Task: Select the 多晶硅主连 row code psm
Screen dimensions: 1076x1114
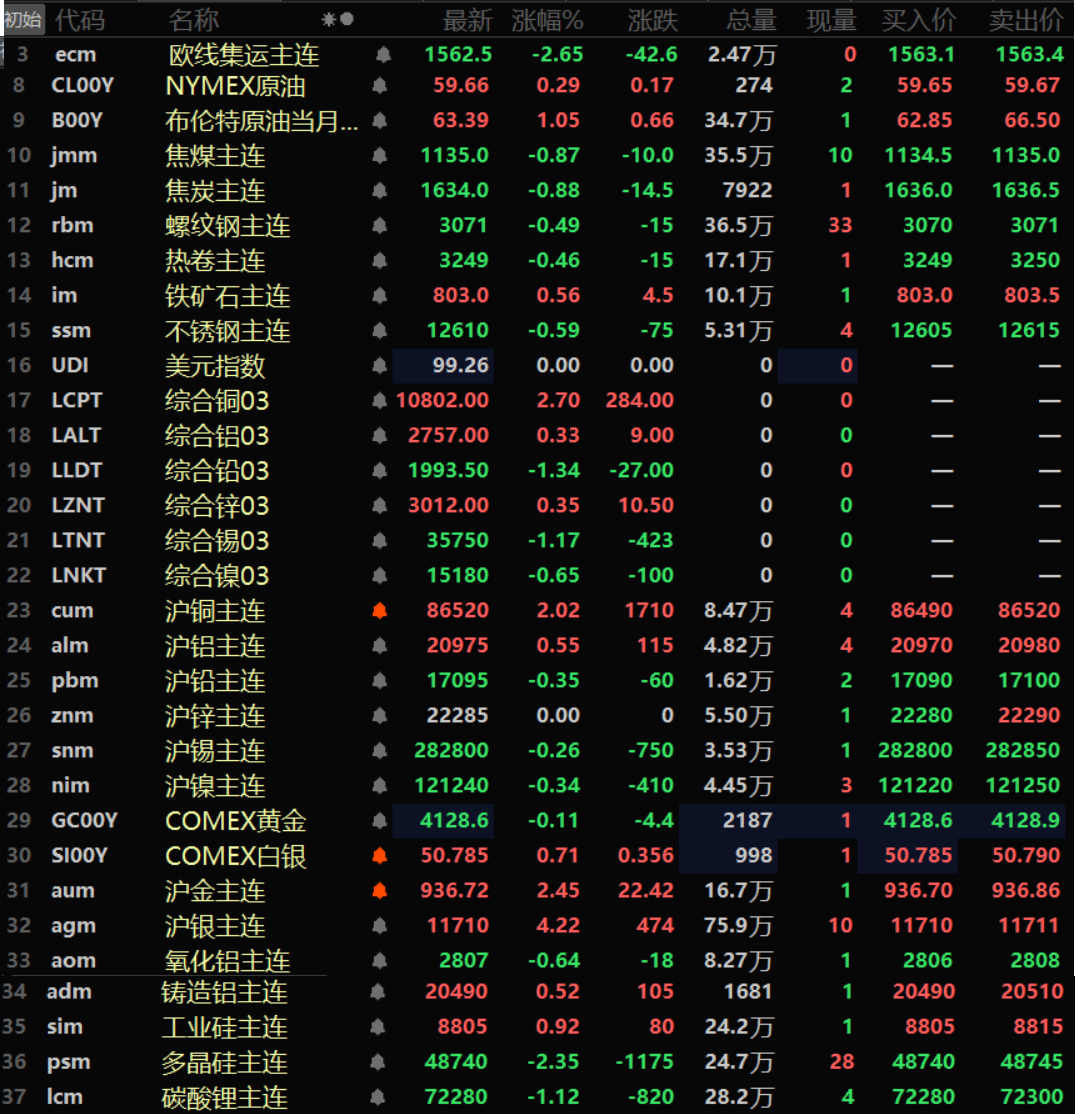Action: [x=68, y=1062]
